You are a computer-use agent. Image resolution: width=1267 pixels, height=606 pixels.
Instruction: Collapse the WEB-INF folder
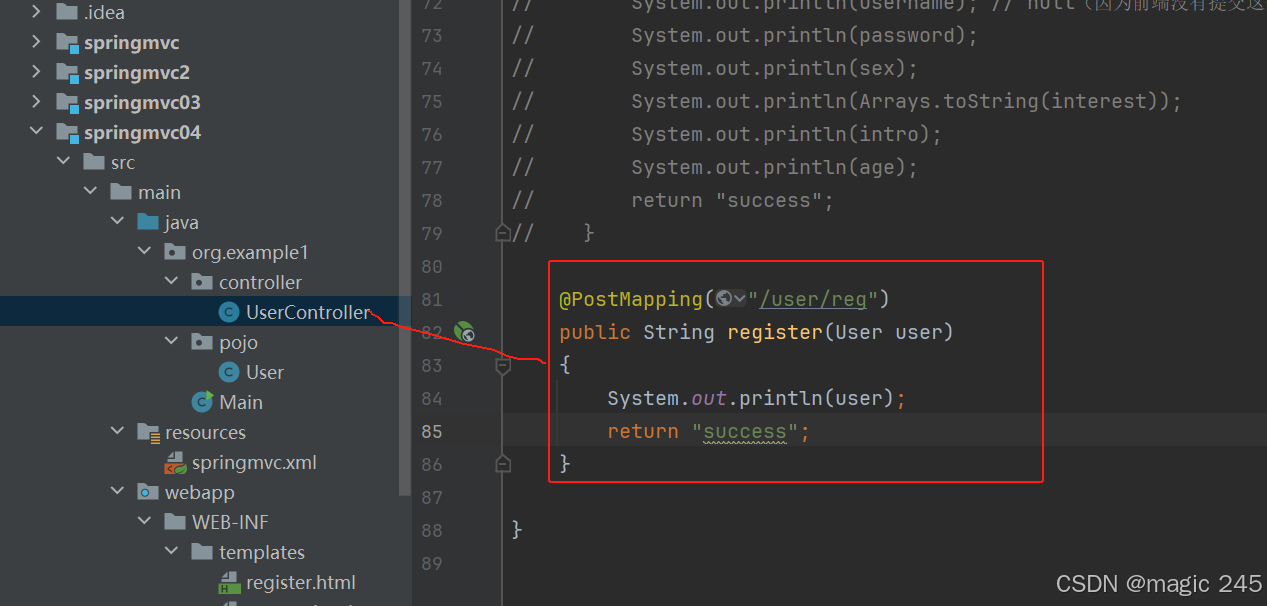pyautogui.click(x=145, y=522)
